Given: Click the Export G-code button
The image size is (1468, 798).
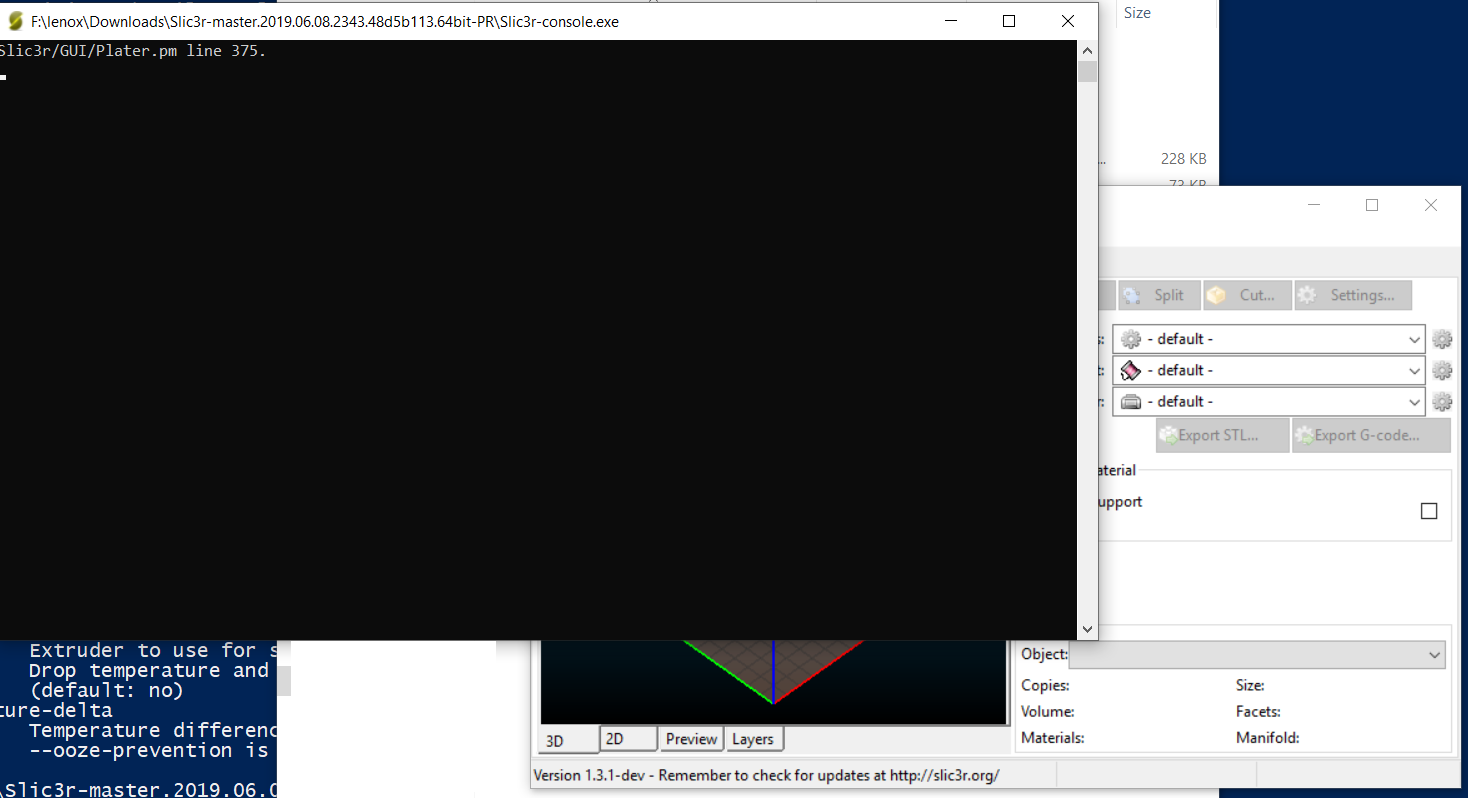Looking at the screenshot, I should (1371, 435).
